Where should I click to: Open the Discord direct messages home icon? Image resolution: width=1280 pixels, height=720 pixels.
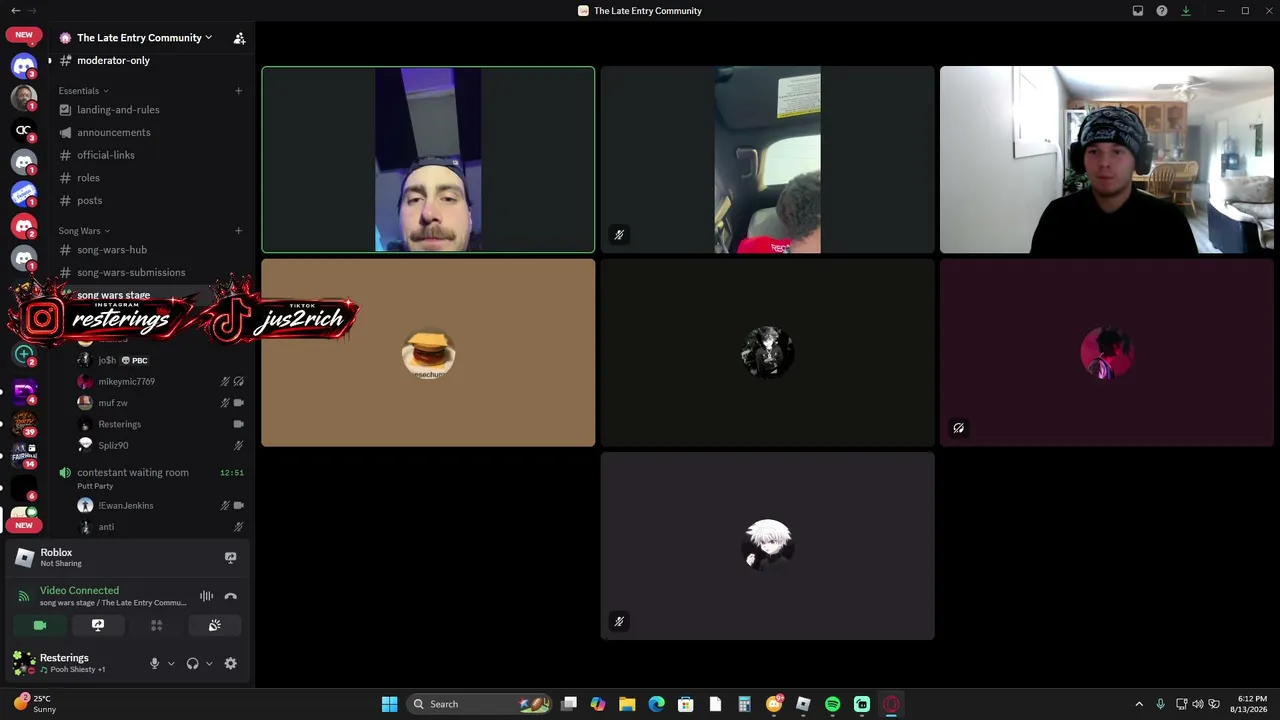pyautogui.click(x=24, y=66)
